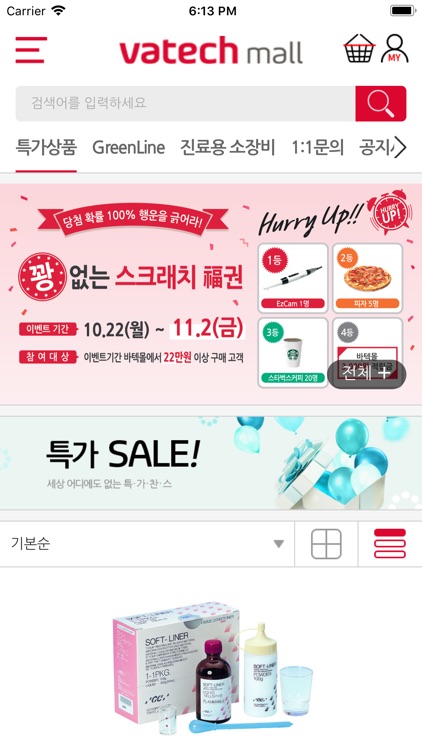The height and width of the screenshot is (750, 422).
Task: Click the vatech mall logo
Action: click(x=211, y=51)
